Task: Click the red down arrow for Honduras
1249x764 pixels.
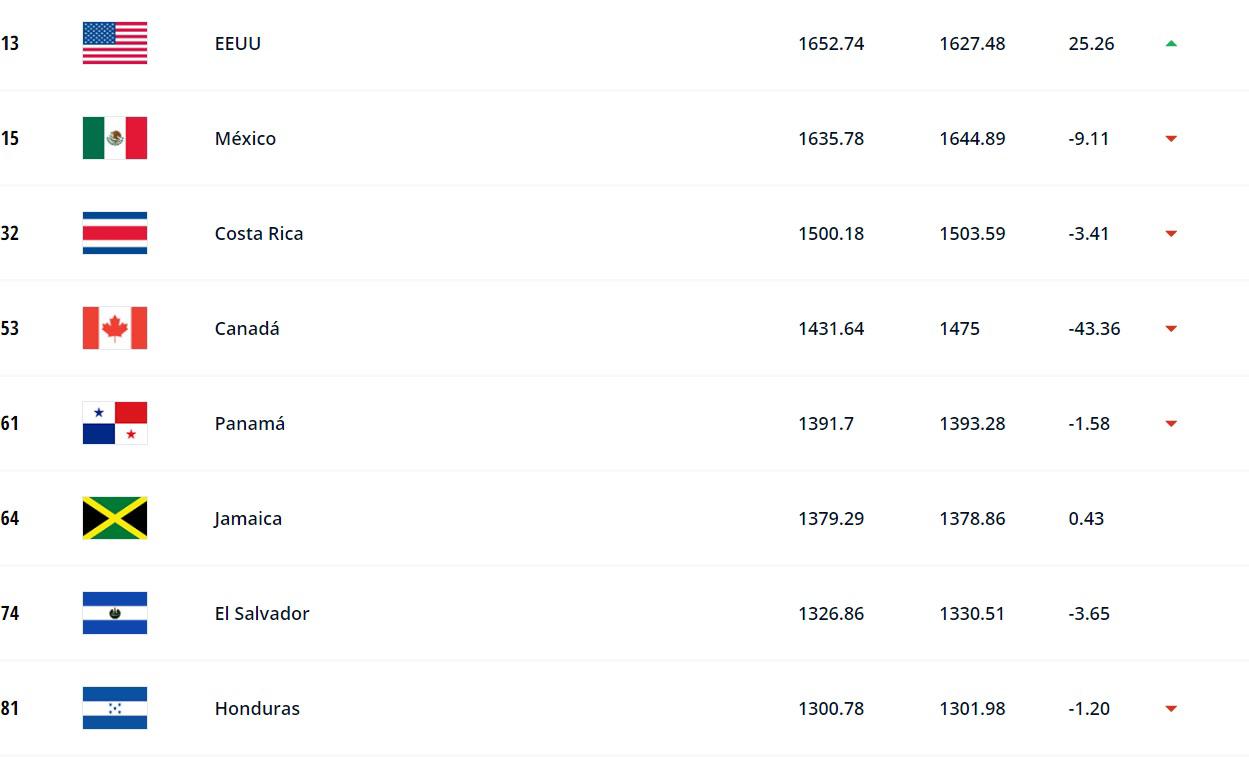Action: point(1171,709)
